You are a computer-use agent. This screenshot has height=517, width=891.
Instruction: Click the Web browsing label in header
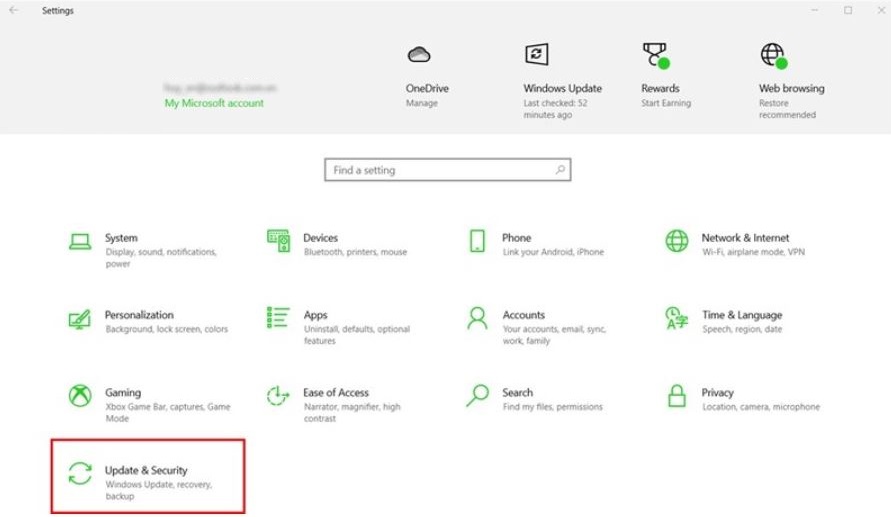click(792, 88)
